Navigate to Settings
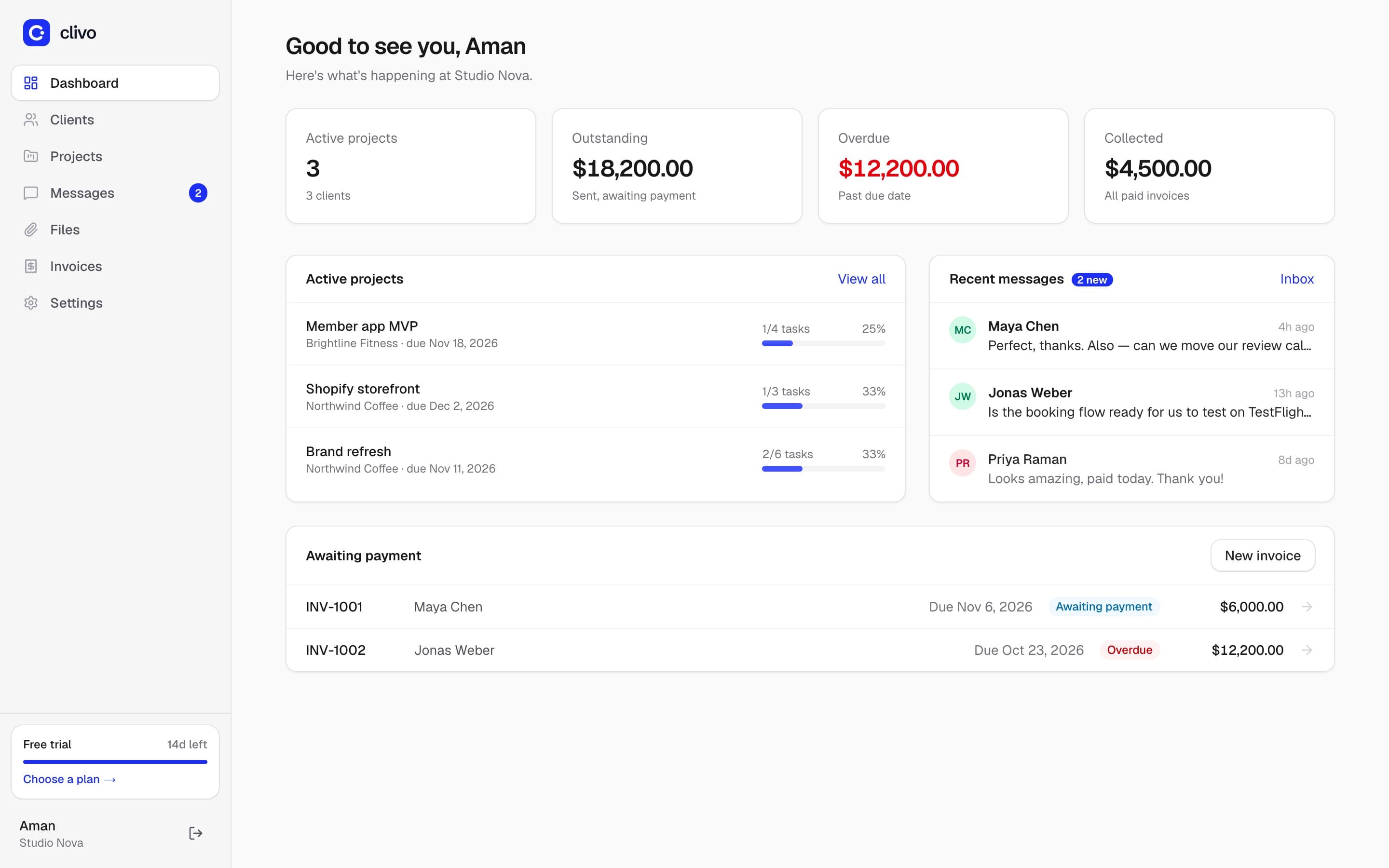1389x868 pixels. pyautogui.click(x=115, y=303)
